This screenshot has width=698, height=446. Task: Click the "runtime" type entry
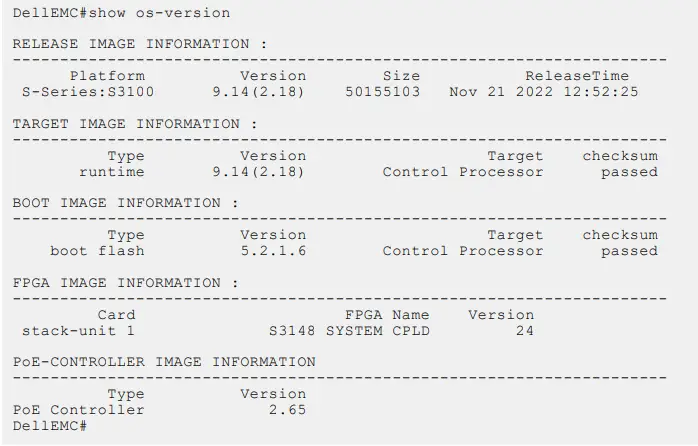point(111,172)
